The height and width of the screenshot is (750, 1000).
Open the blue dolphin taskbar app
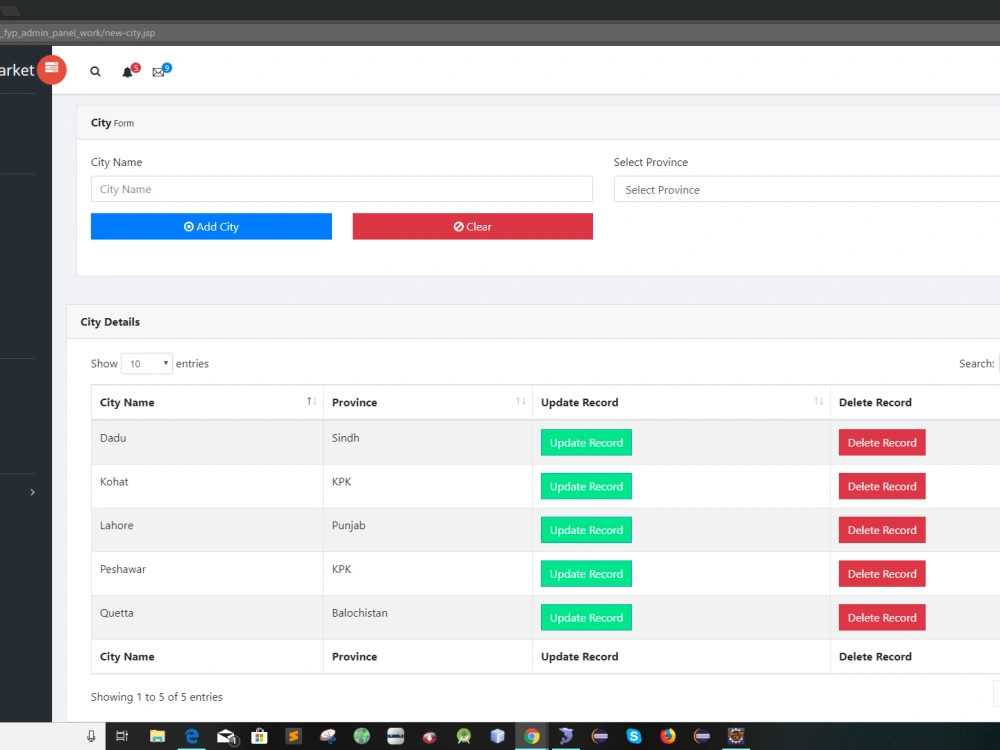point(566,736)
